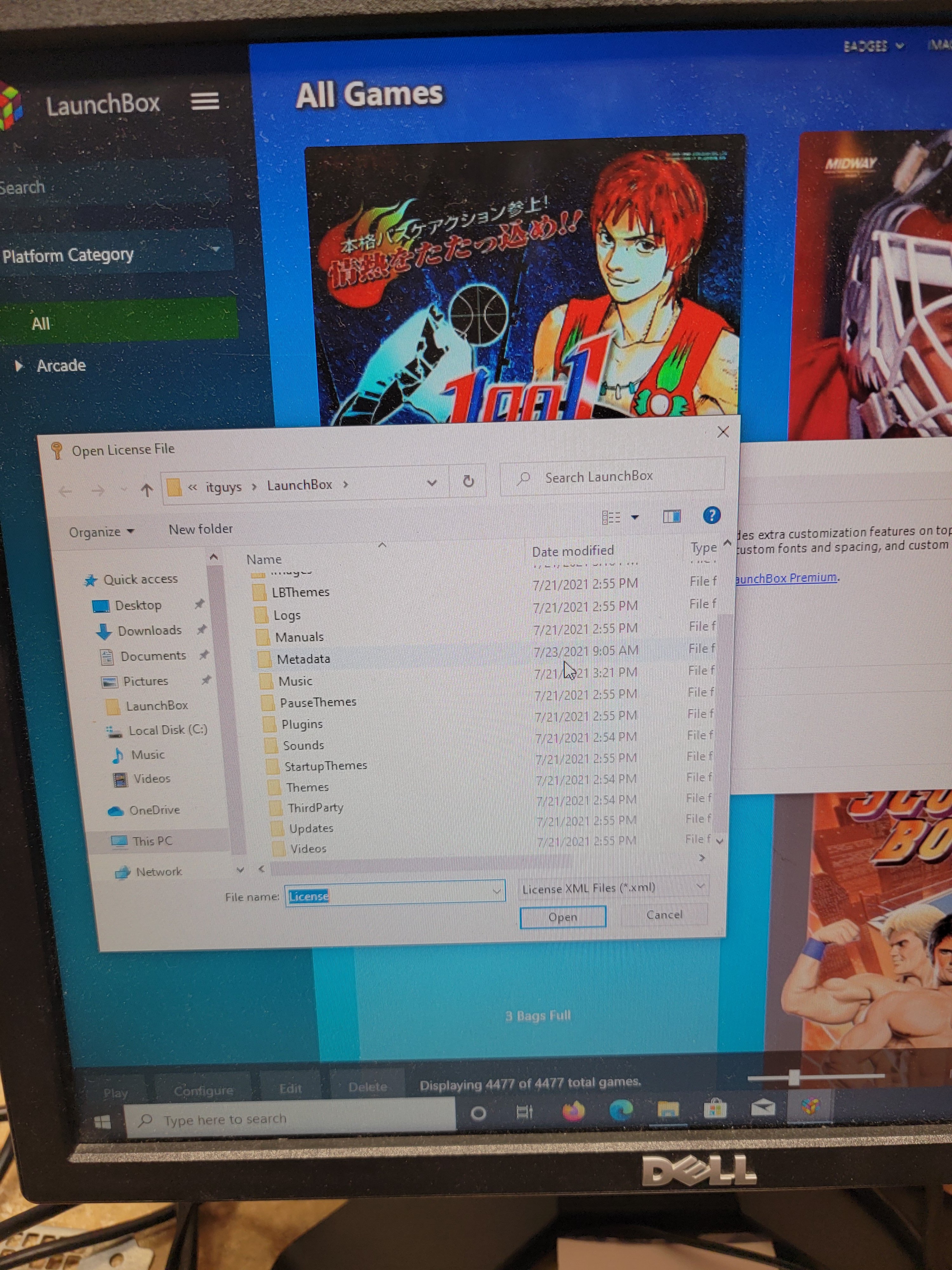Viewport: 952px width, 1270px height.
Task: Show the preview pane
Action: (x=672, y=516)
